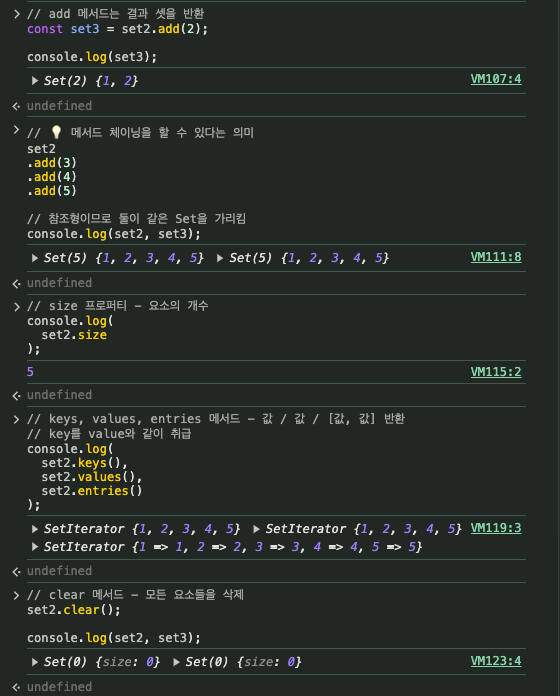Screen dimensions: 560x696
Task: Click the set2.size code line
Action: point(74,335)
